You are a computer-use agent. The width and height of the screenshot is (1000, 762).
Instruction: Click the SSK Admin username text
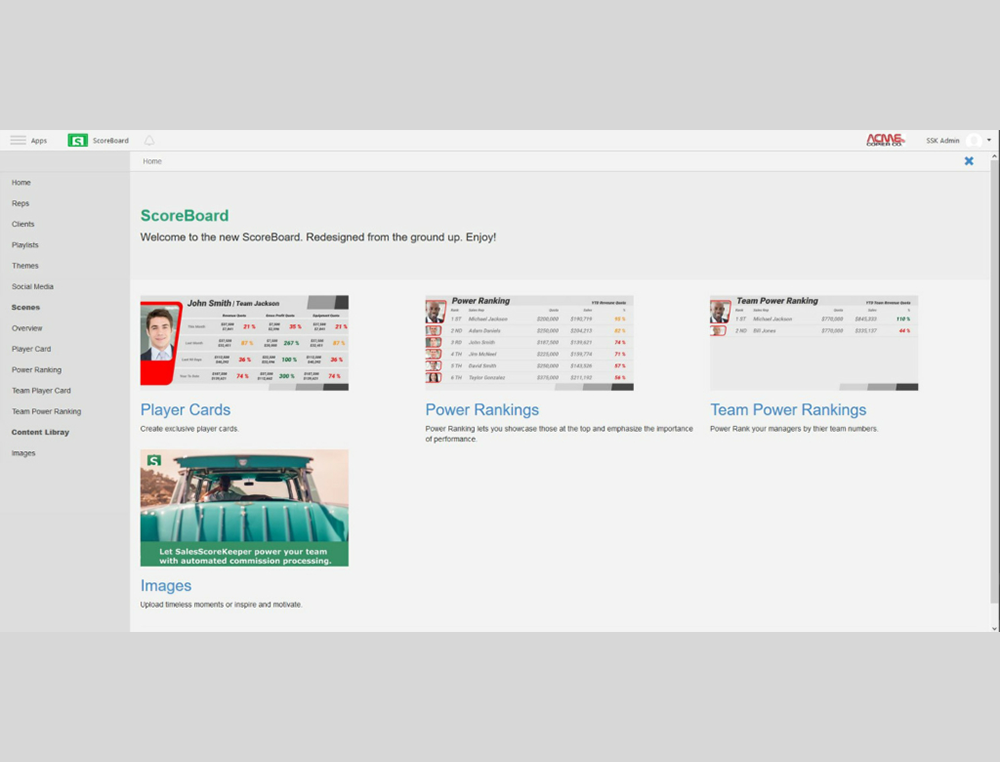pyautogui.click(x=943, y=140)
